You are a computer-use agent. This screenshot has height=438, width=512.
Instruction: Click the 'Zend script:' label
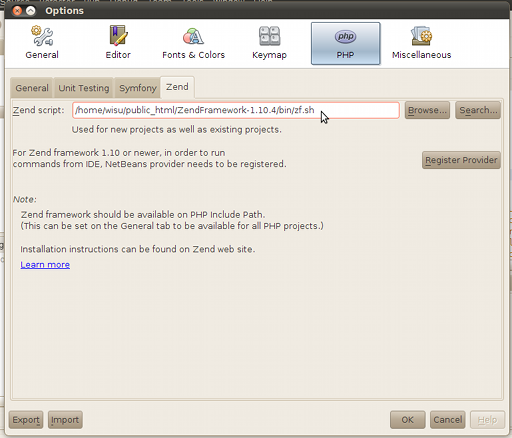[x=38, y=110]
